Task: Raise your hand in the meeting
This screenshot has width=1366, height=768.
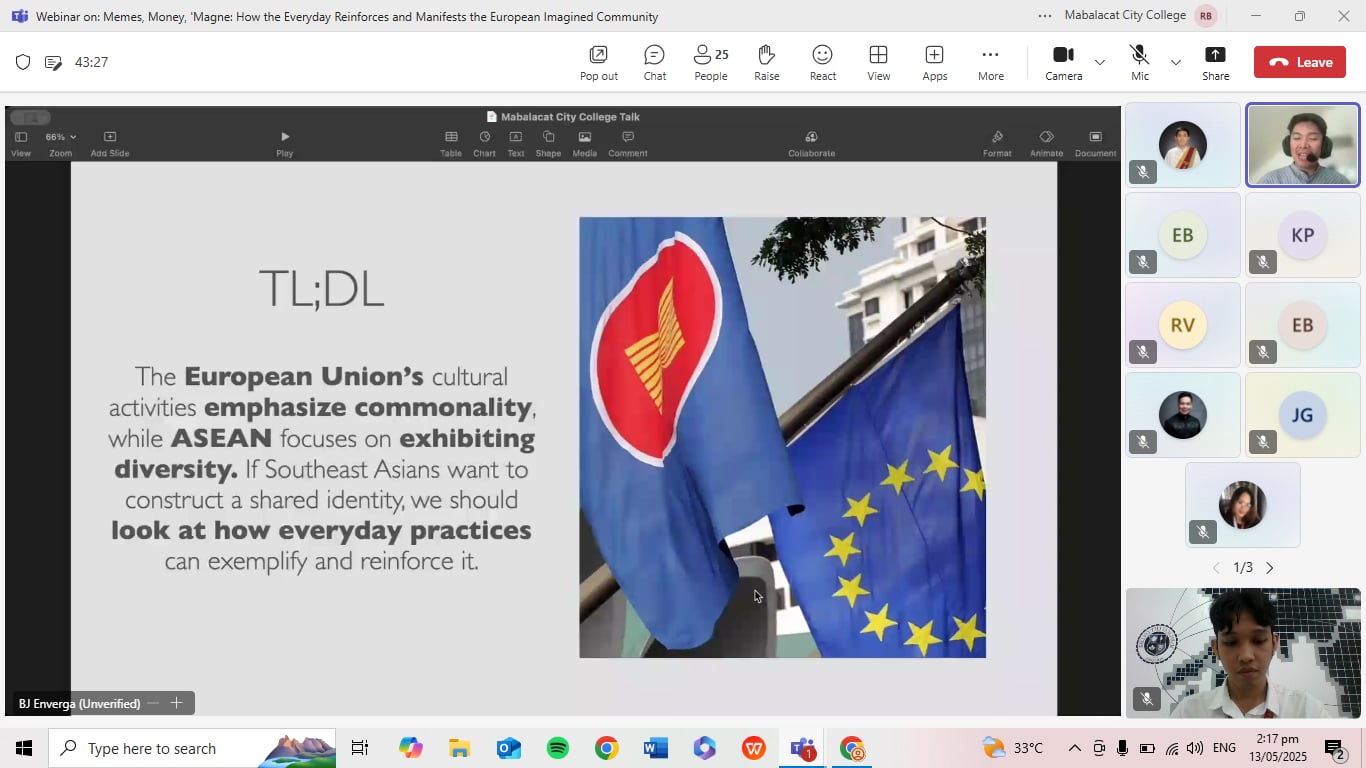Action: tap(767, 62)
